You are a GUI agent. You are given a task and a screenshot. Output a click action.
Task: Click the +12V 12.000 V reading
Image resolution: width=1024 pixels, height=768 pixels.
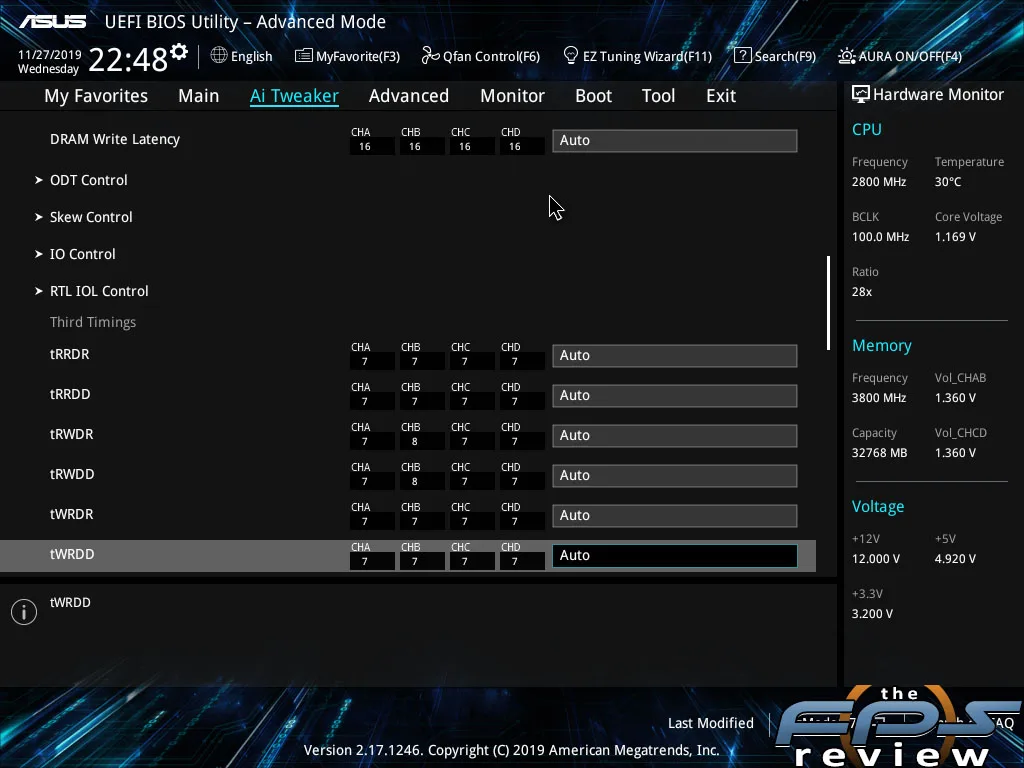click(x=876, y=559)
